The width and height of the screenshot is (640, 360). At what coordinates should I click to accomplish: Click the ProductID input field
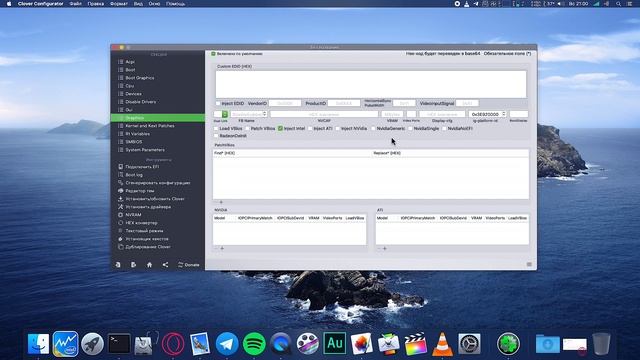(344, 103)
